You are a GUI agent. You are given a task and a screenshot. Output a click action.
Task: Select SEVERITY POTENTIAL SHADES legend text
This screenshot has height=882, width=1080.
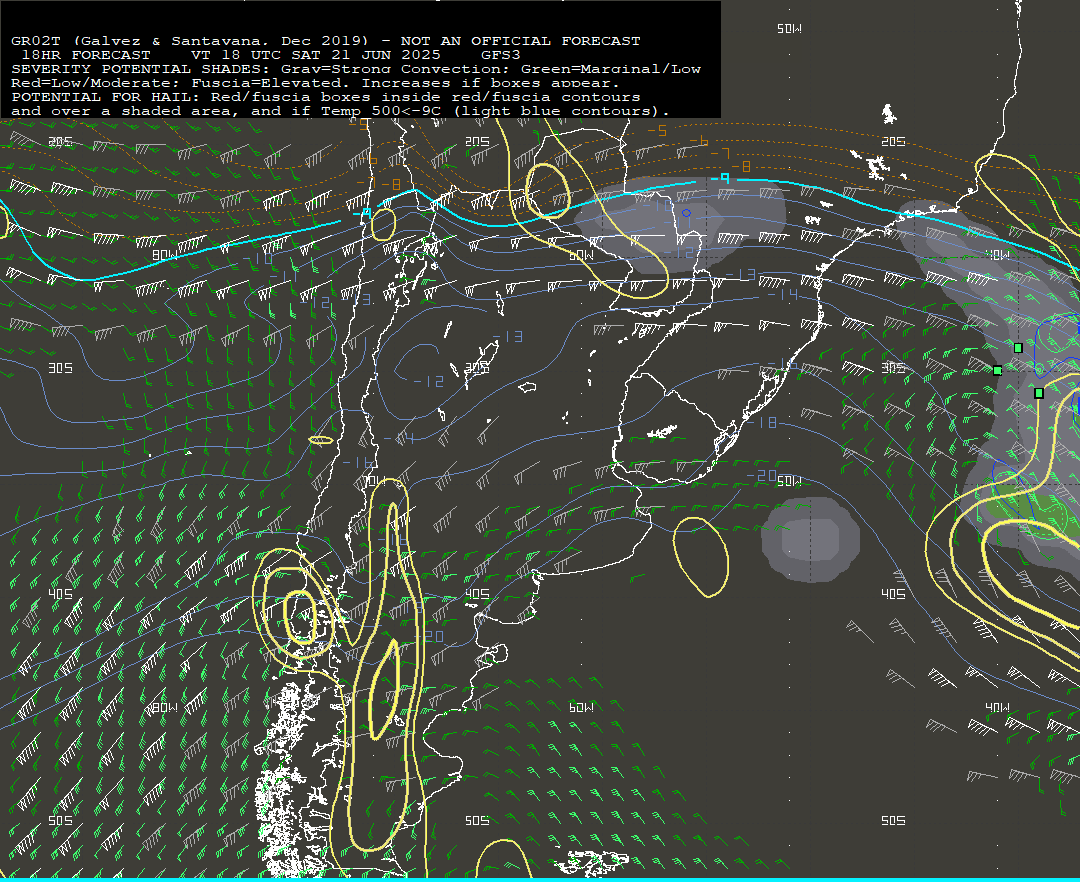coord(141,69)
